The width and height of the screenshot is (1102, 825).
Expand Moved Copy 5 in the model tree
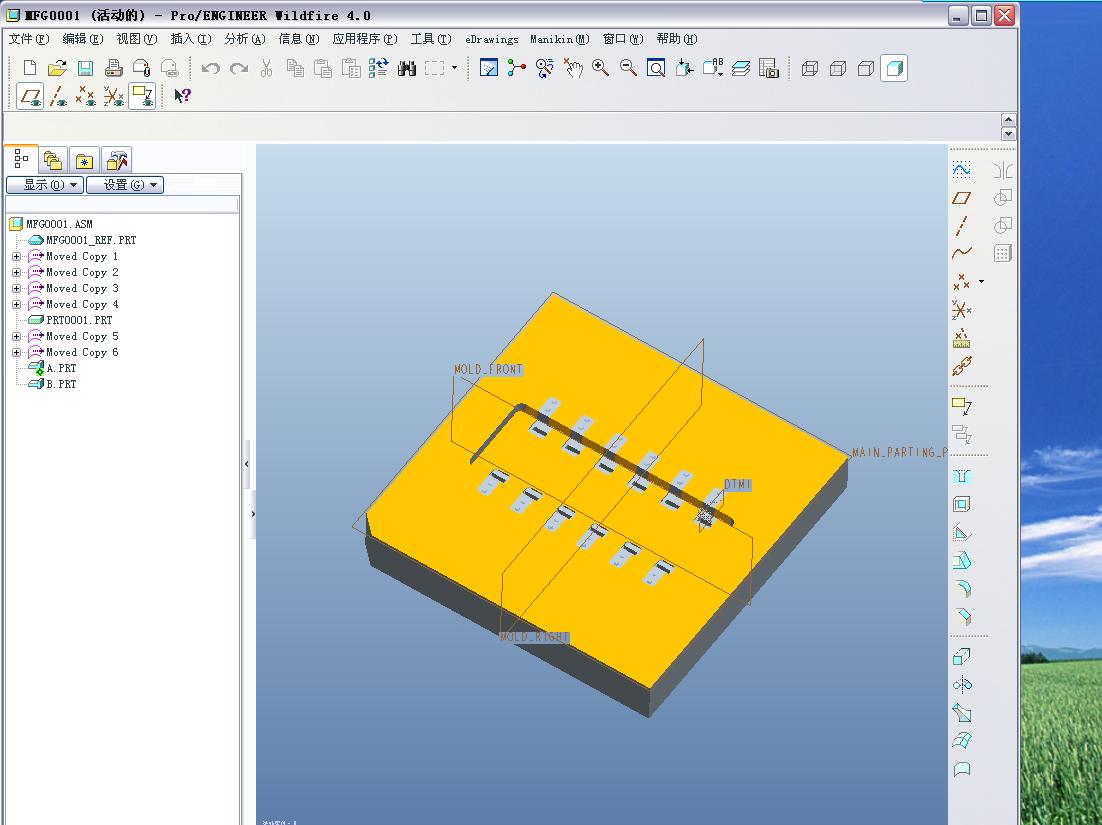click(x=16, y=337)
